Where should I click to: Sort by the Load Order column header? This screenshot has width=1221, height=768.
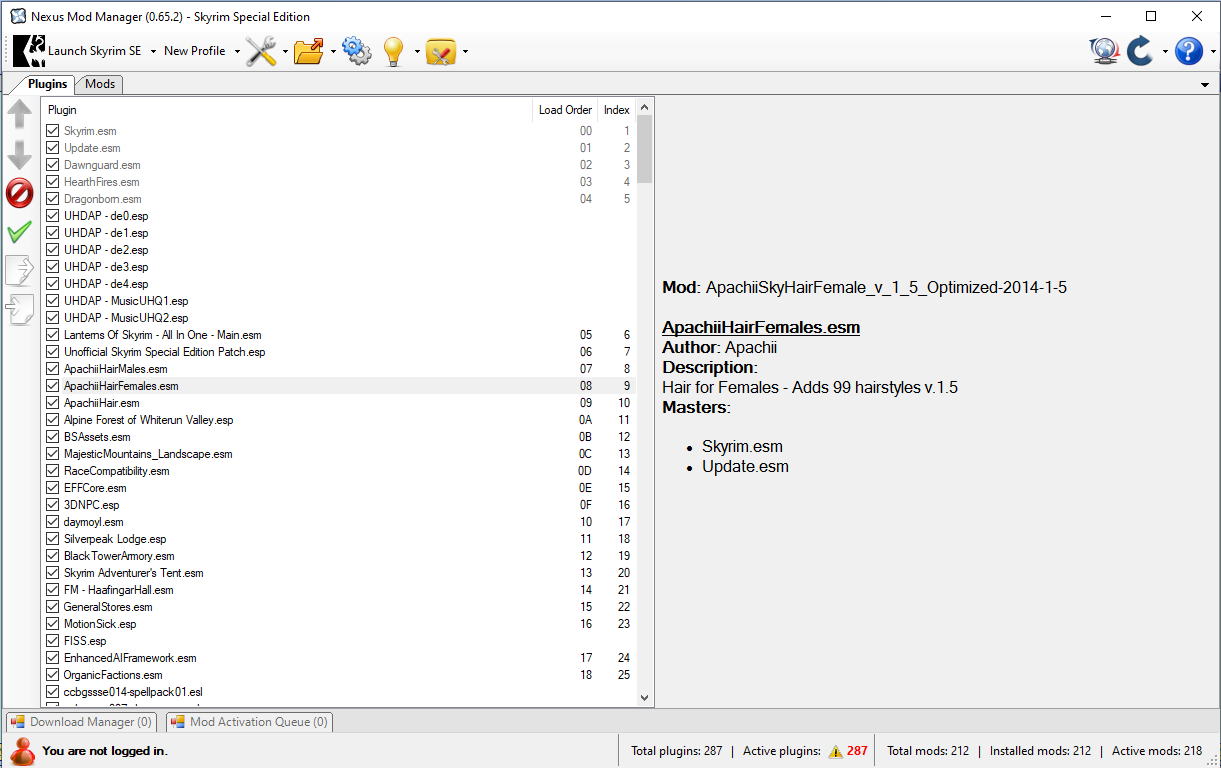coord(565,110)
